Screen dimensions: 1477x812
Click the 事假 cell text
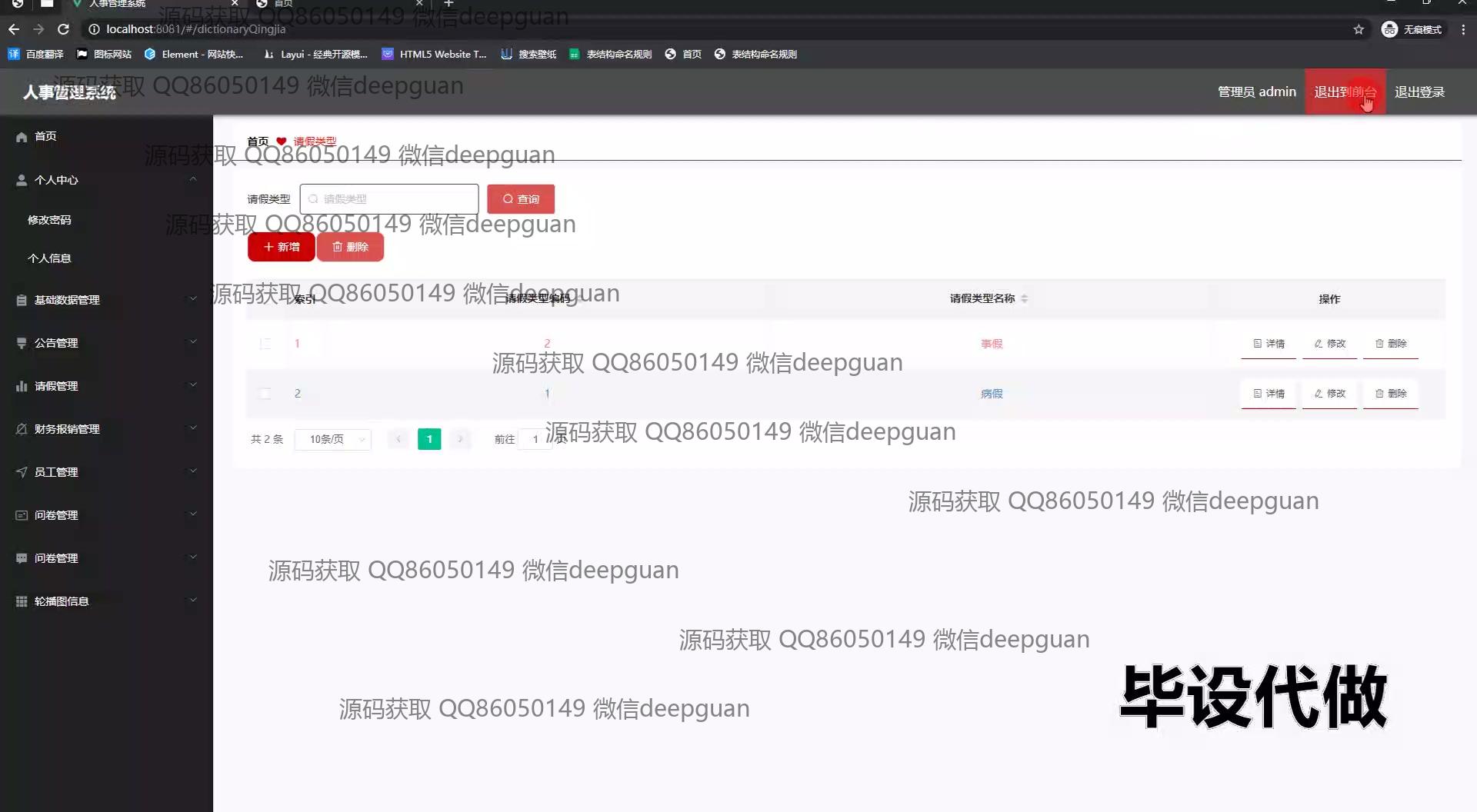(x=992, y=344)
